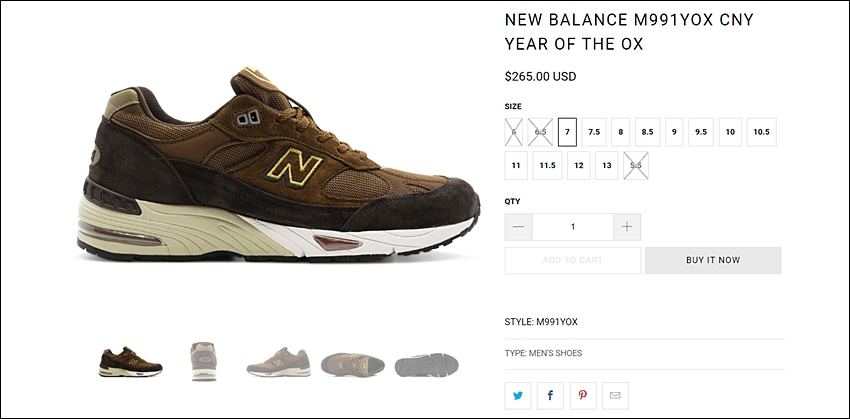Click the Buy It Now button
The image size is (850, 419).
(x=713, y=260)
